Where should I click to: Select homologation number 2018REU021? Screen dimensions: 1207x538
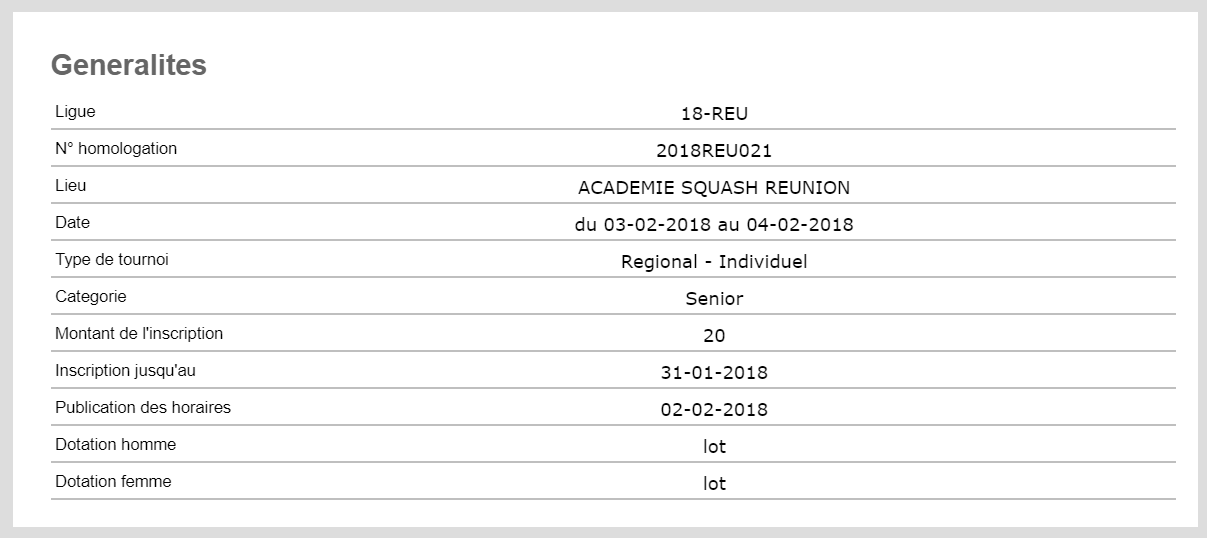714,151
